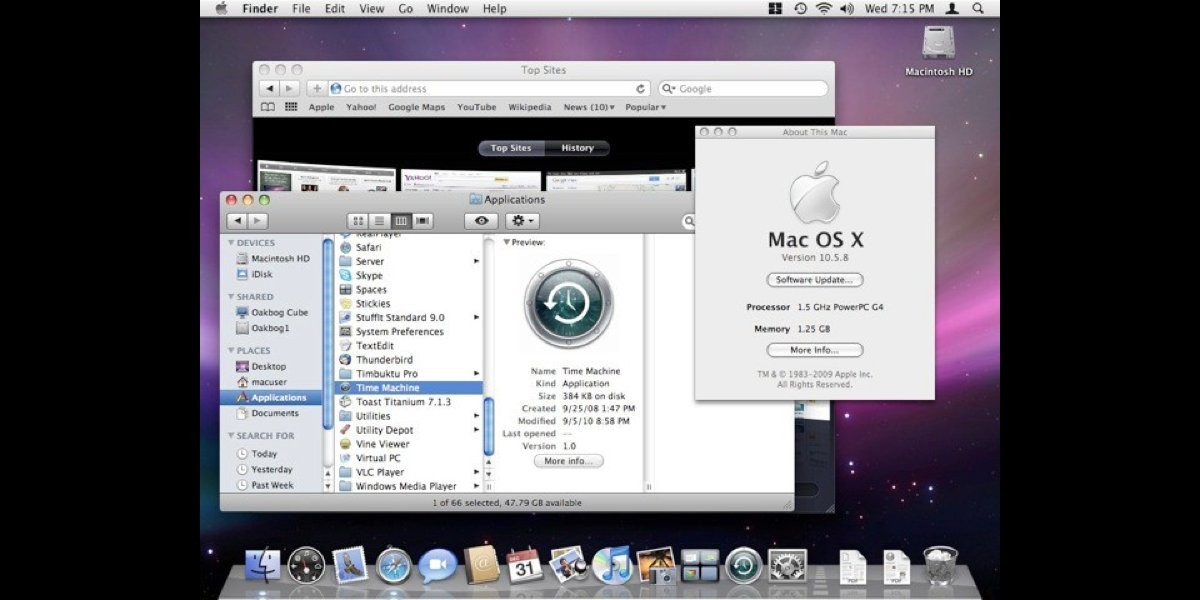Open iTunes from the Dock

pos(611,566)
